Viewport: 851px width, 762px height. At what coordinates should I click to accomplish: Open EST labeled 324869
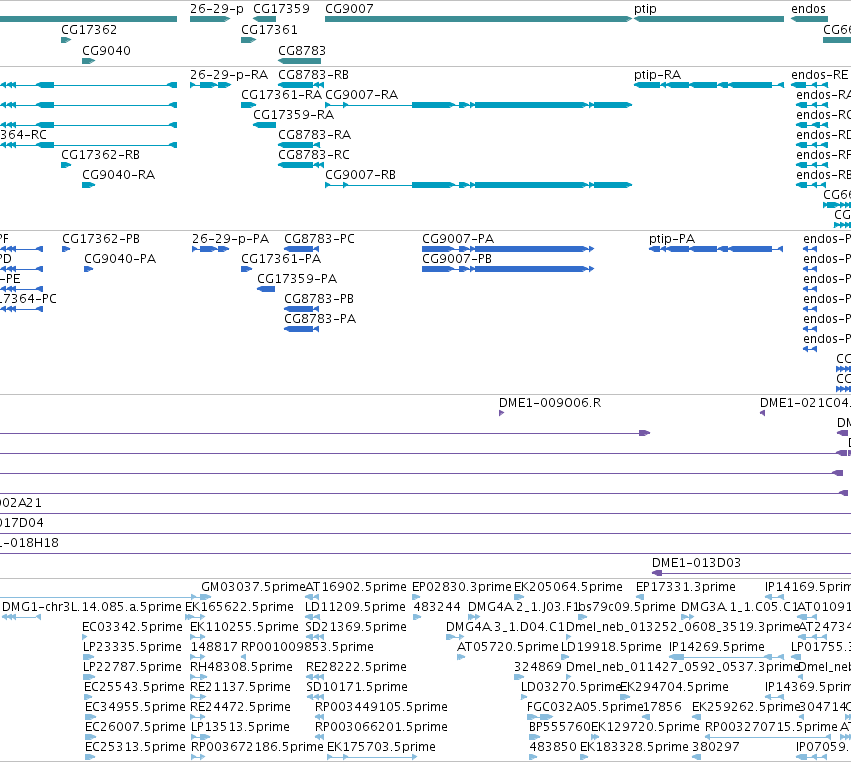click(x=538, y=667)
